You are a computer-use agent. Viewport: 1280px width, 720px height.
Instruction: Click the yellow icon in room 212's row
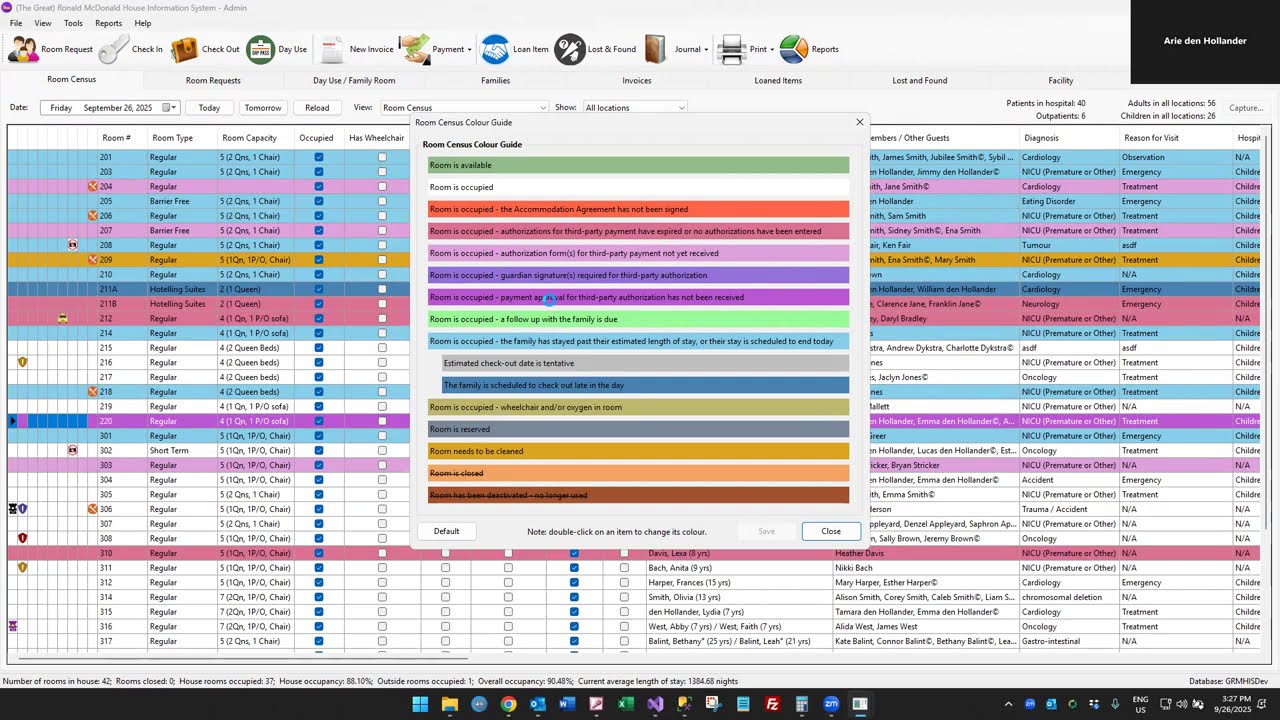point(62,318)
